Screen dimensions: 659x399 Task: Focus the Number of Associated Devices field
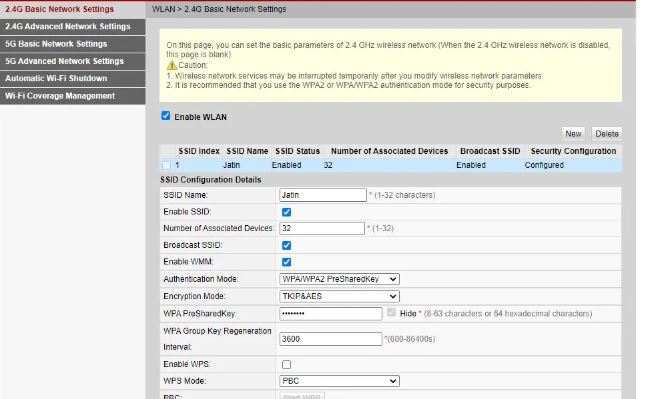(322, 228)
